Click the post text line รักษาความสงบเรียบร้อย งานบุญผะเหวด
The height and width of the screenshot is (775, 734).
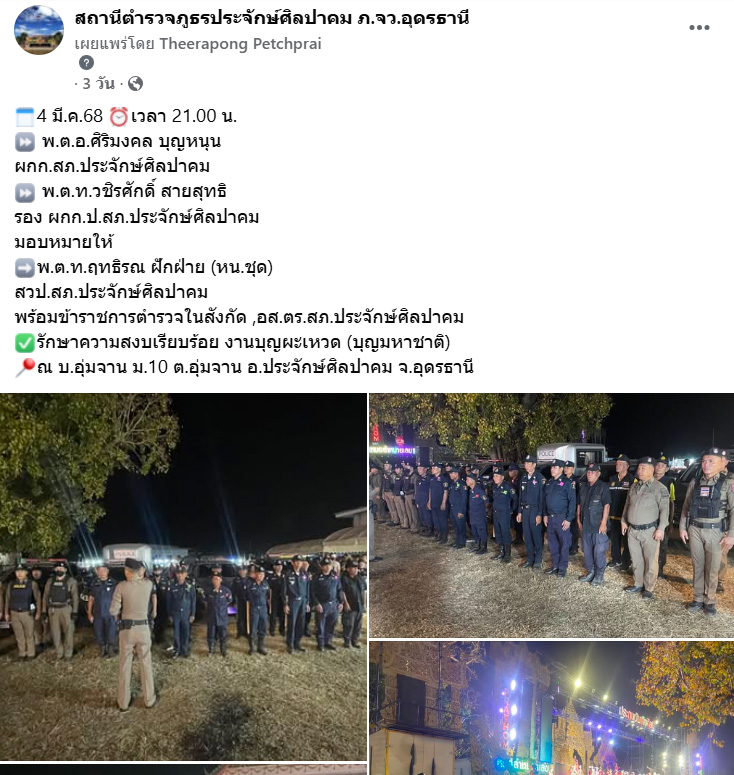(243, 343)
